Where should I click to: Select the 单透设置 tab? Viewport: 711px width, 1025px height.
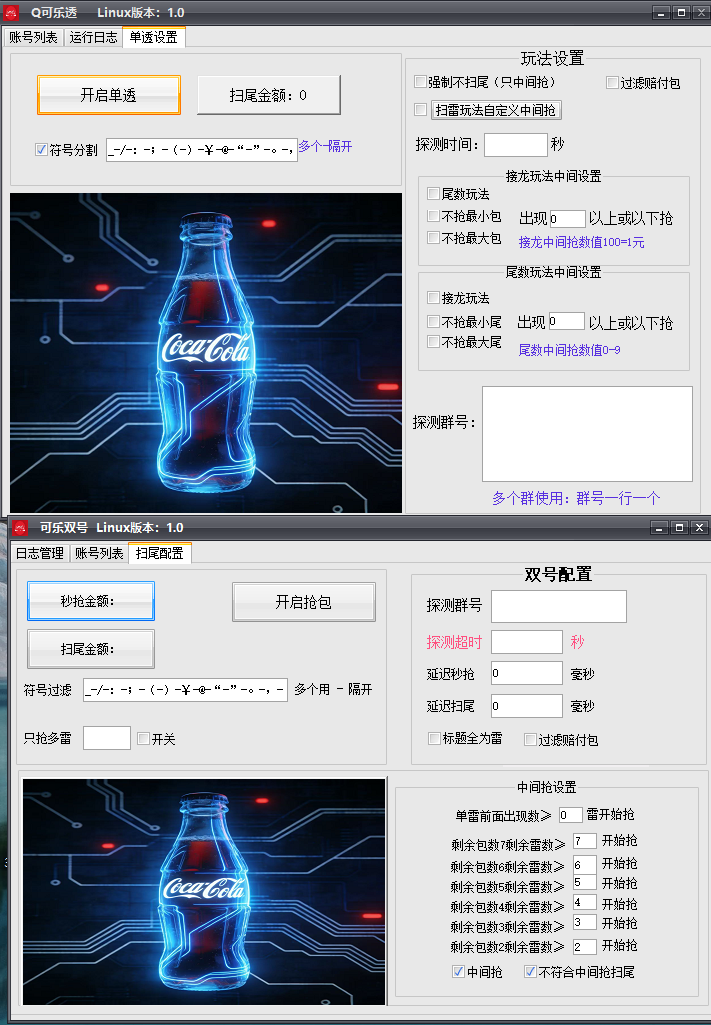coord(154,37)
